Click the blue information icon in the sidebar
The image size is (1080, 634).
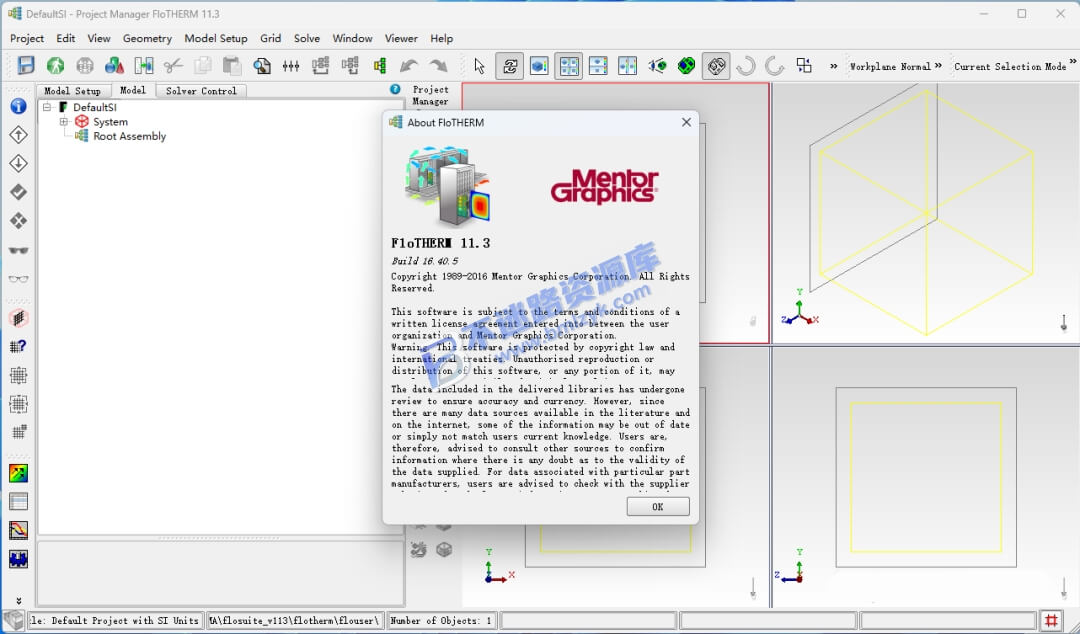point(18,106)
